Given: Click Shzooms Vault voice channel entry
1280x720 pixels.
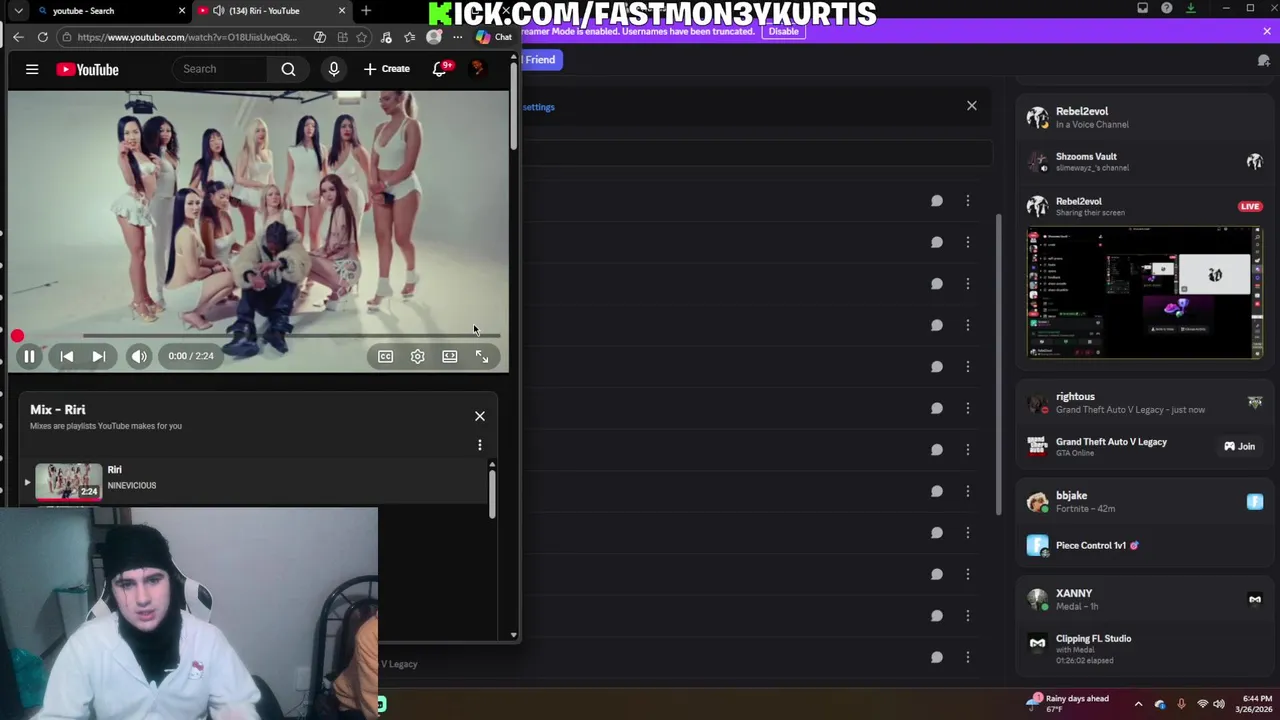Looking at the screenshot, I should click(1144, 161).
